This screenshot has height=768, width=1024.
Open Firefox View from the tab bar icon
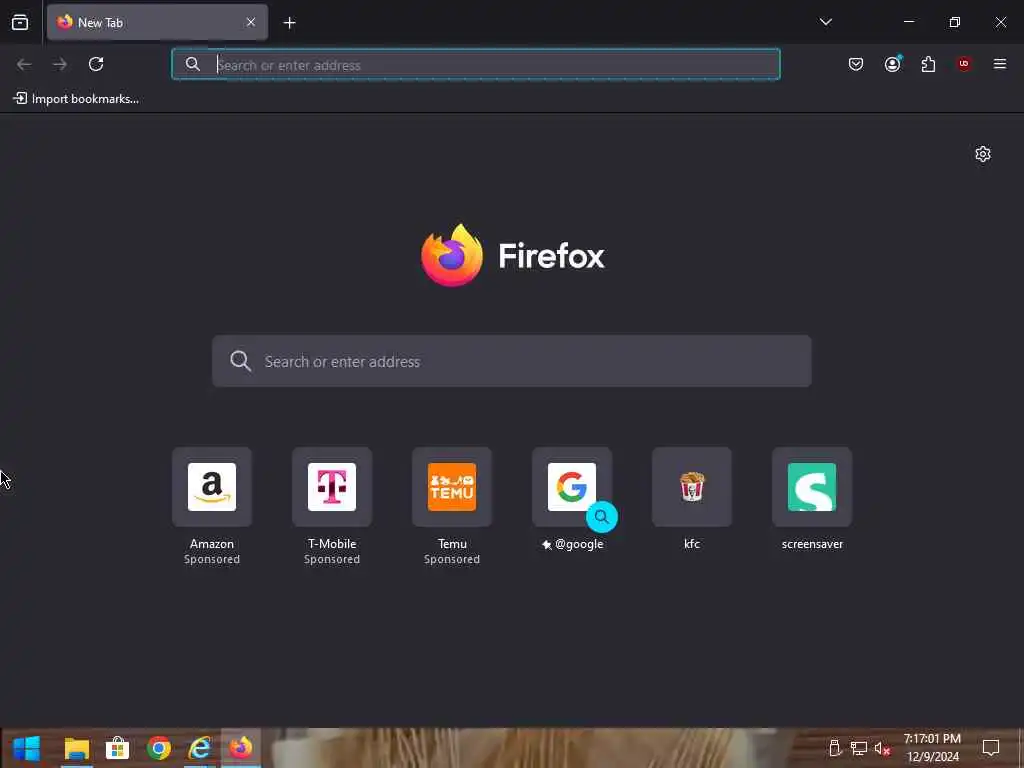tap(20, 22)
